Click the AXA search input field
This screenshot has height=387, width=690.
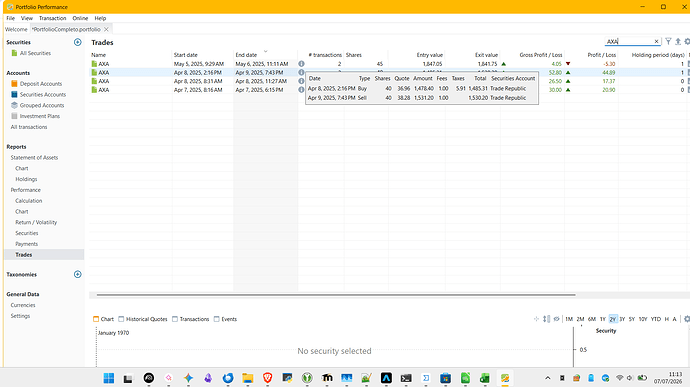pyautogui.click(x=629, y=41)
